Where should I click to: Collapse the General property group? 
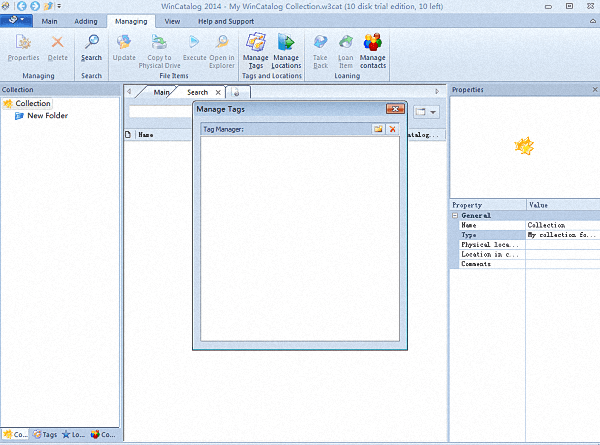pos(455,215)
